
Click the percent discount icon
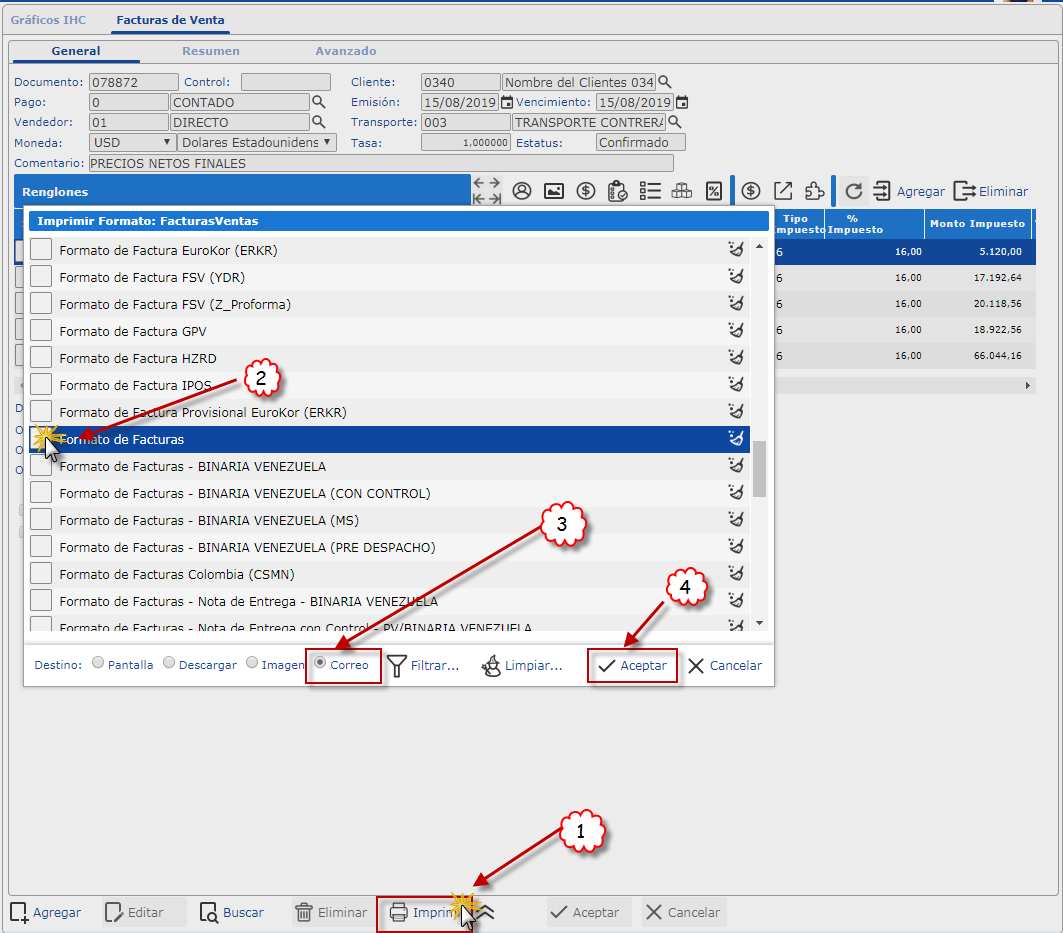point(713,191)
